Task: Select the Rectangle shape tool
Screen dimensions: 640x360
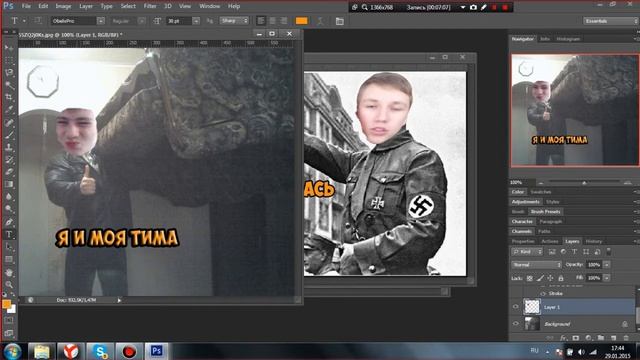Action: point(9,259)
